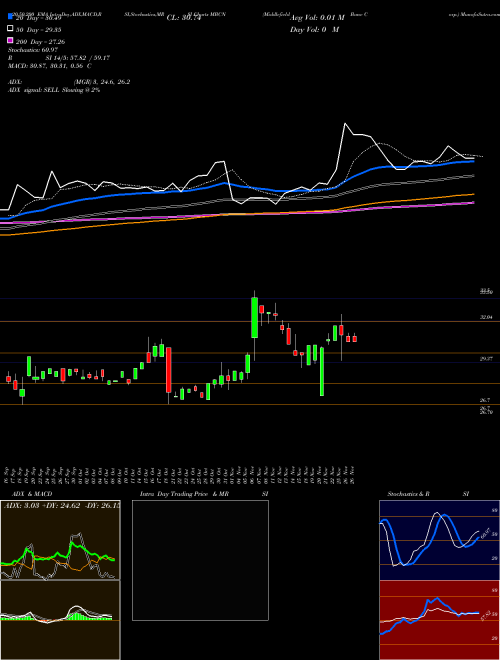Click the 32.04 price level label

pos(486,317)
